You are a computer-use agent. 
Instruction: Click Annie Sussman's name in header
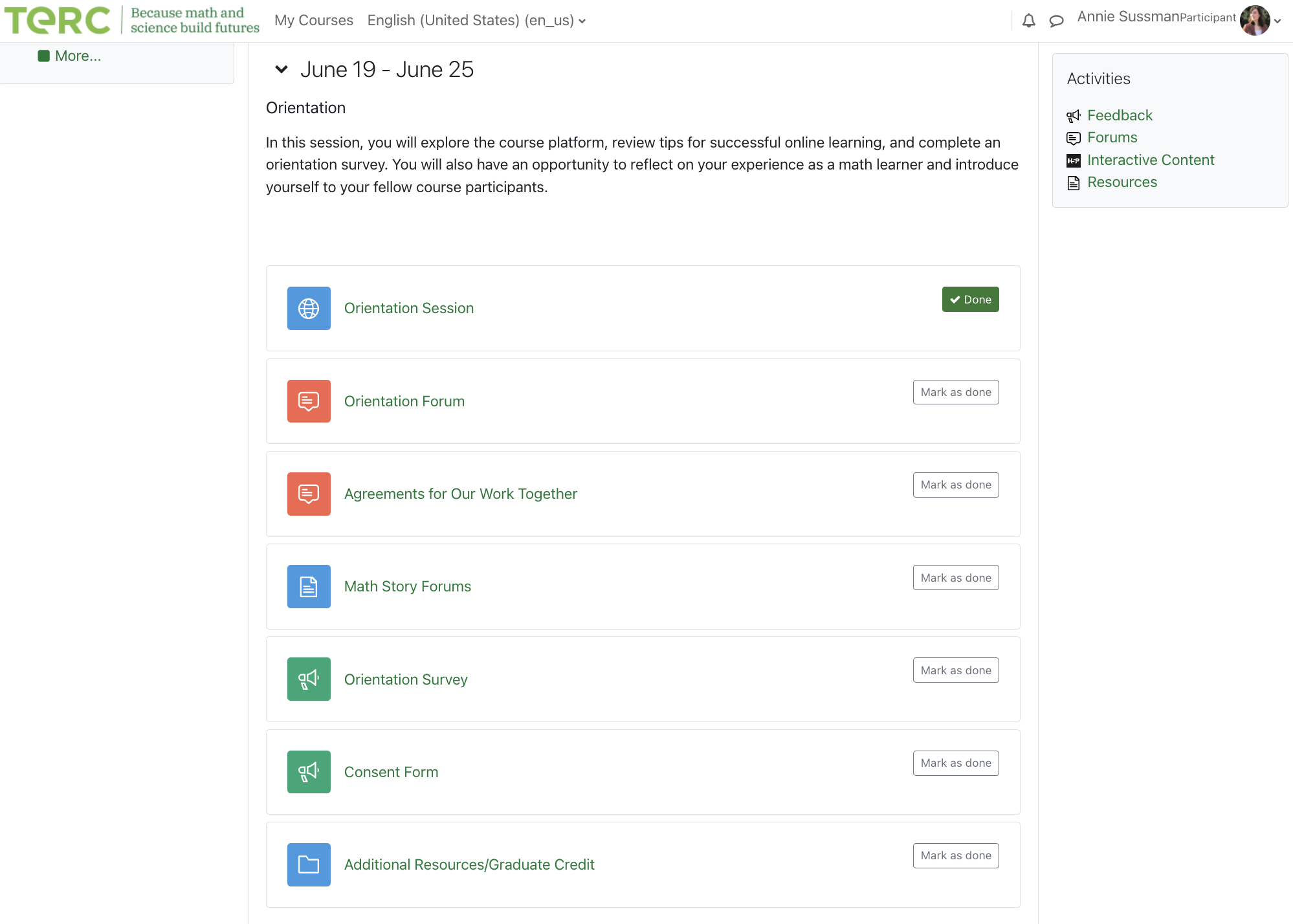[1129, 17]
